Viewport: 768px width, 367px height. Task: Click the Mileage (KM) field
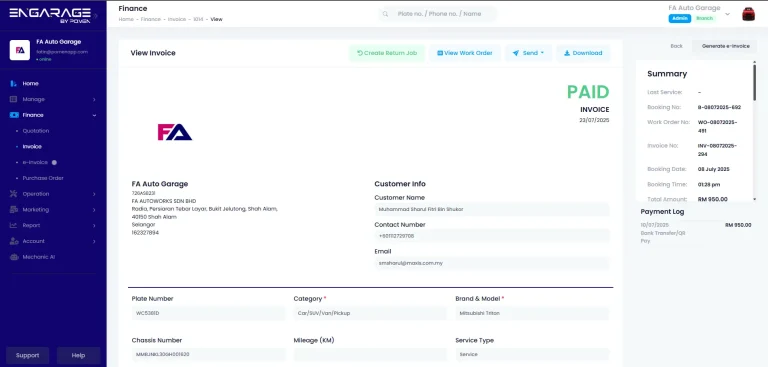click(370, 354)
